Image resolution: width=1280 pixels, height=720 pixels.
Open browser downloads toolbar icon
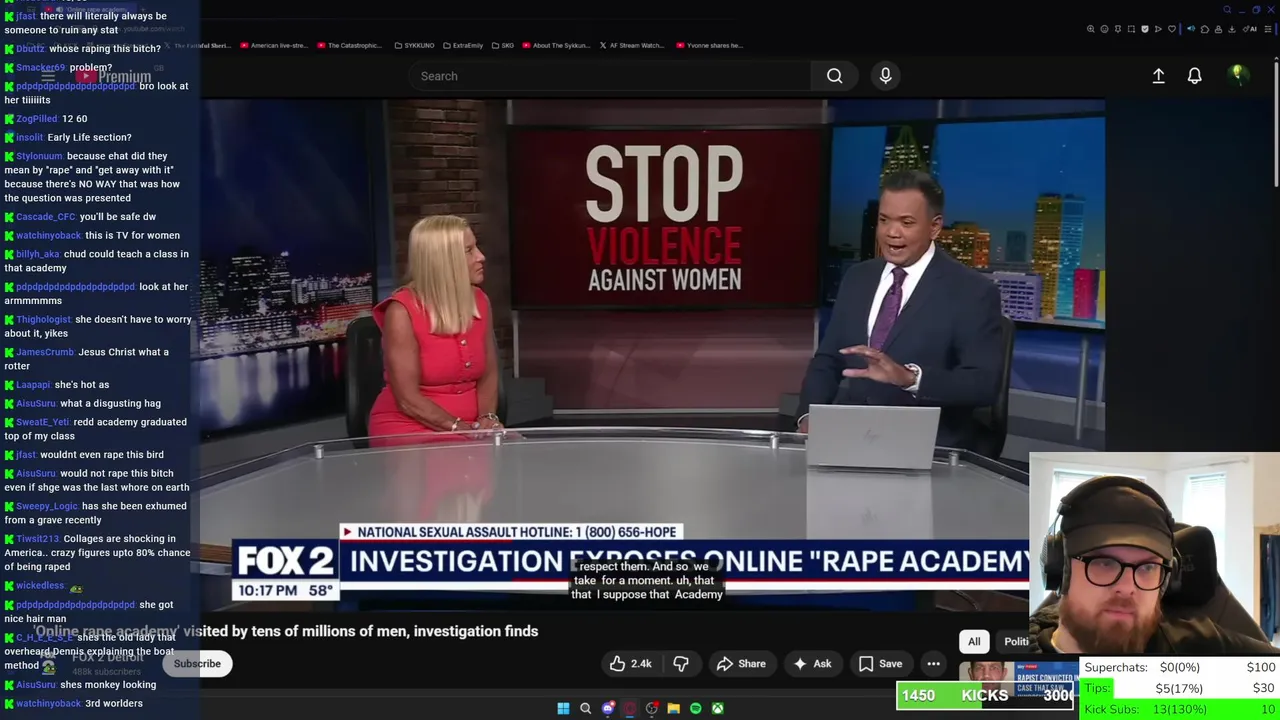tap(1232, 29)
